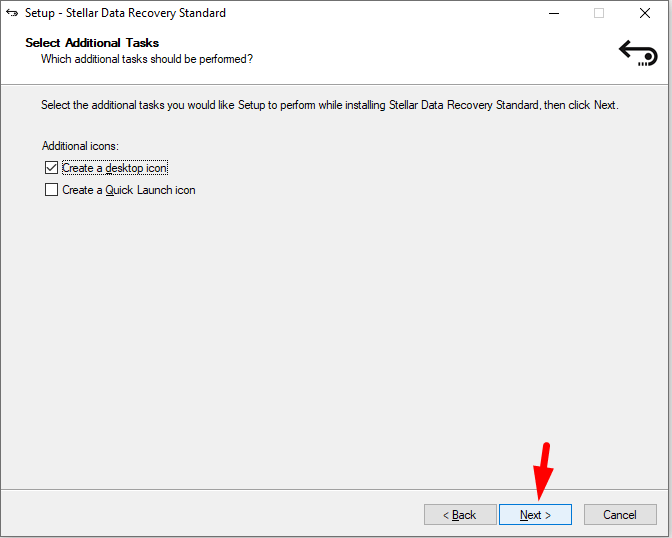This screenshot has width=672, height=538.
Task: Click the Stellar app icon in title bar
Action: (12, 13)
